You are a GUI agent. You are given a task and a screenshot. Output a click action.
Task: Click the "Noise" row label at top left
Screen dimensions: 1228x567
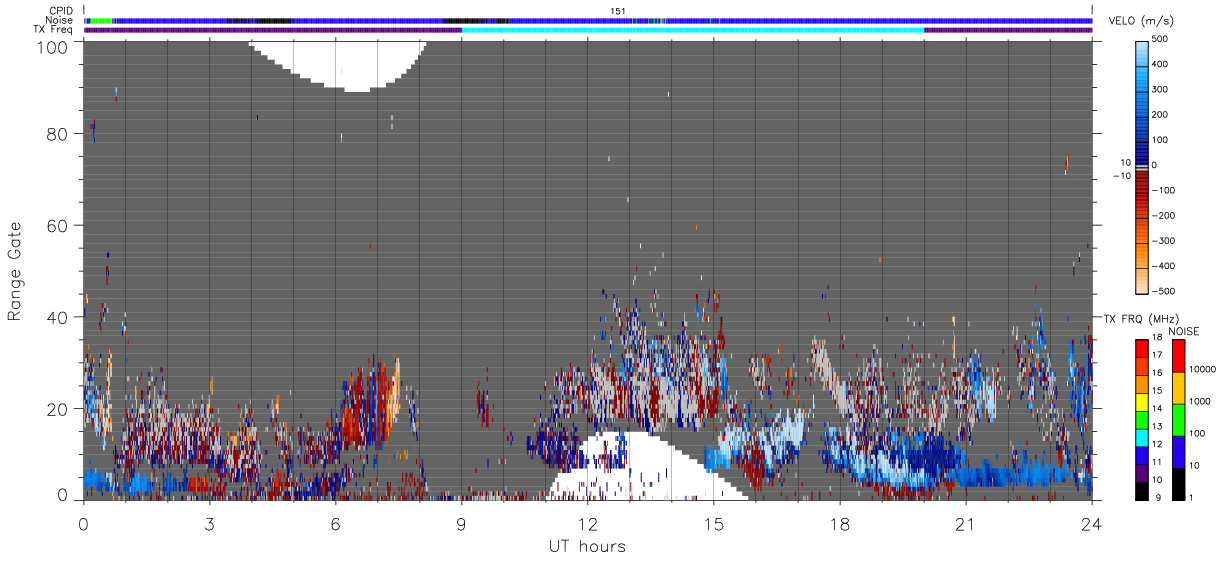(60, 20)
